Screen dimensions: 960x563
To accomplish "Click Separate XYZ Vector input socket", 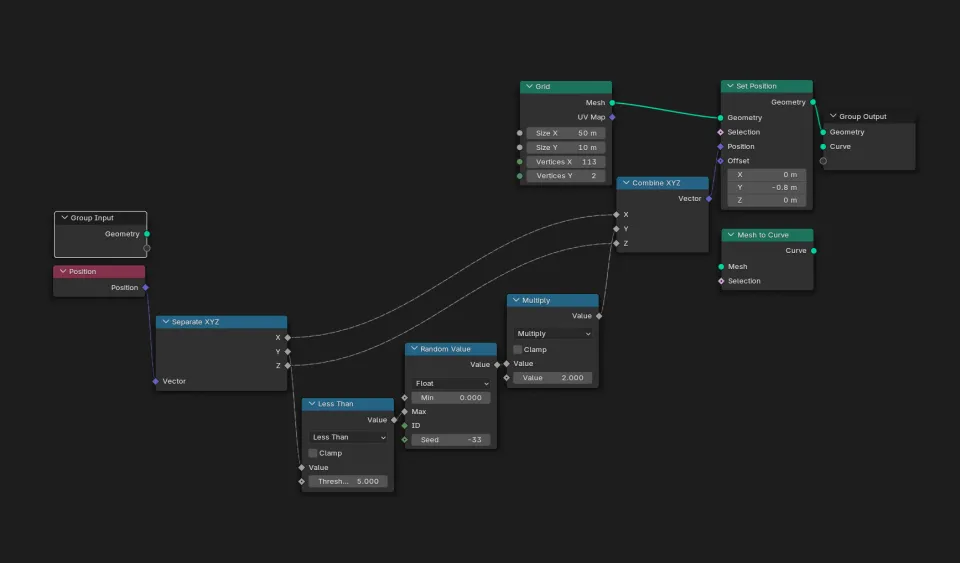I will pyautogui.click(x=156, y=381).
